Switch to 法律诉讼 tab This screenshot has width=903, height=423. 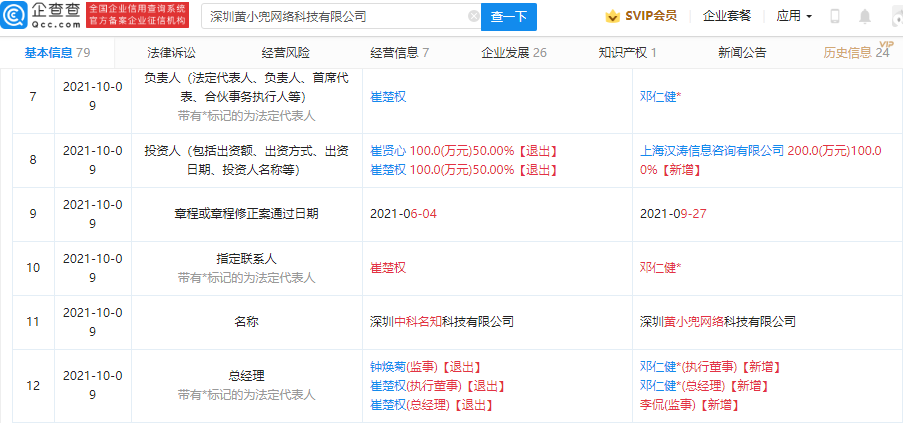tap(172, 53)
